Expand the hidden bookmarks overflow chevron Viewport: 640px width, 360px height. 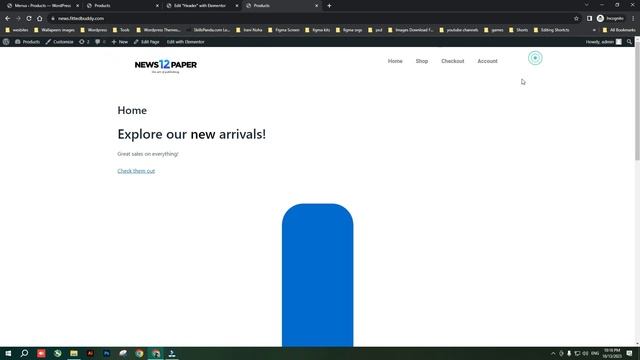pyautogui.click(x=594, y=30)
